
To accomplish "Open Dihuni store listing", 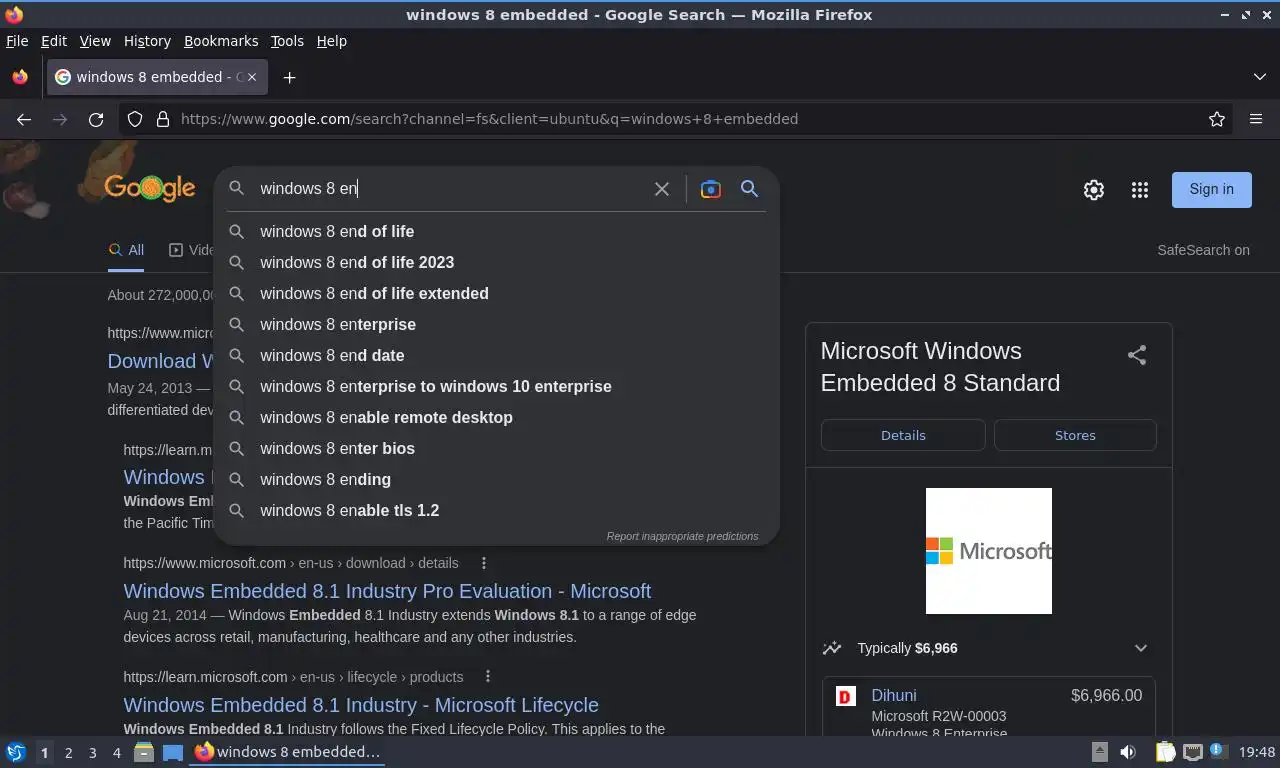I will click(x=893, y=695).
